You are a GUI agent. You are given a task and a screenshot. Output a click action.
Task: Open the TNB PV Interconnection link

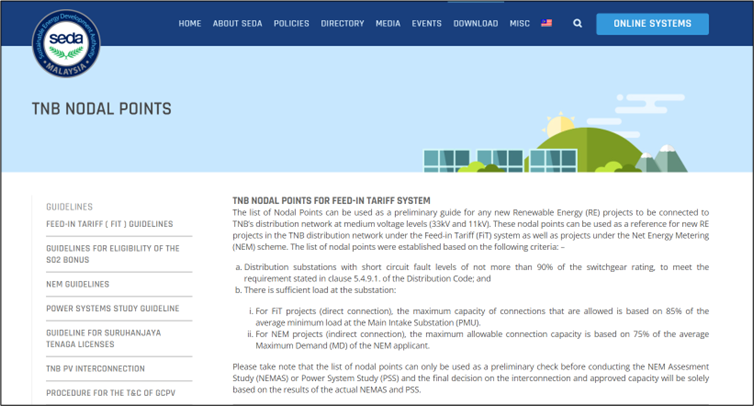click(96, 368)
